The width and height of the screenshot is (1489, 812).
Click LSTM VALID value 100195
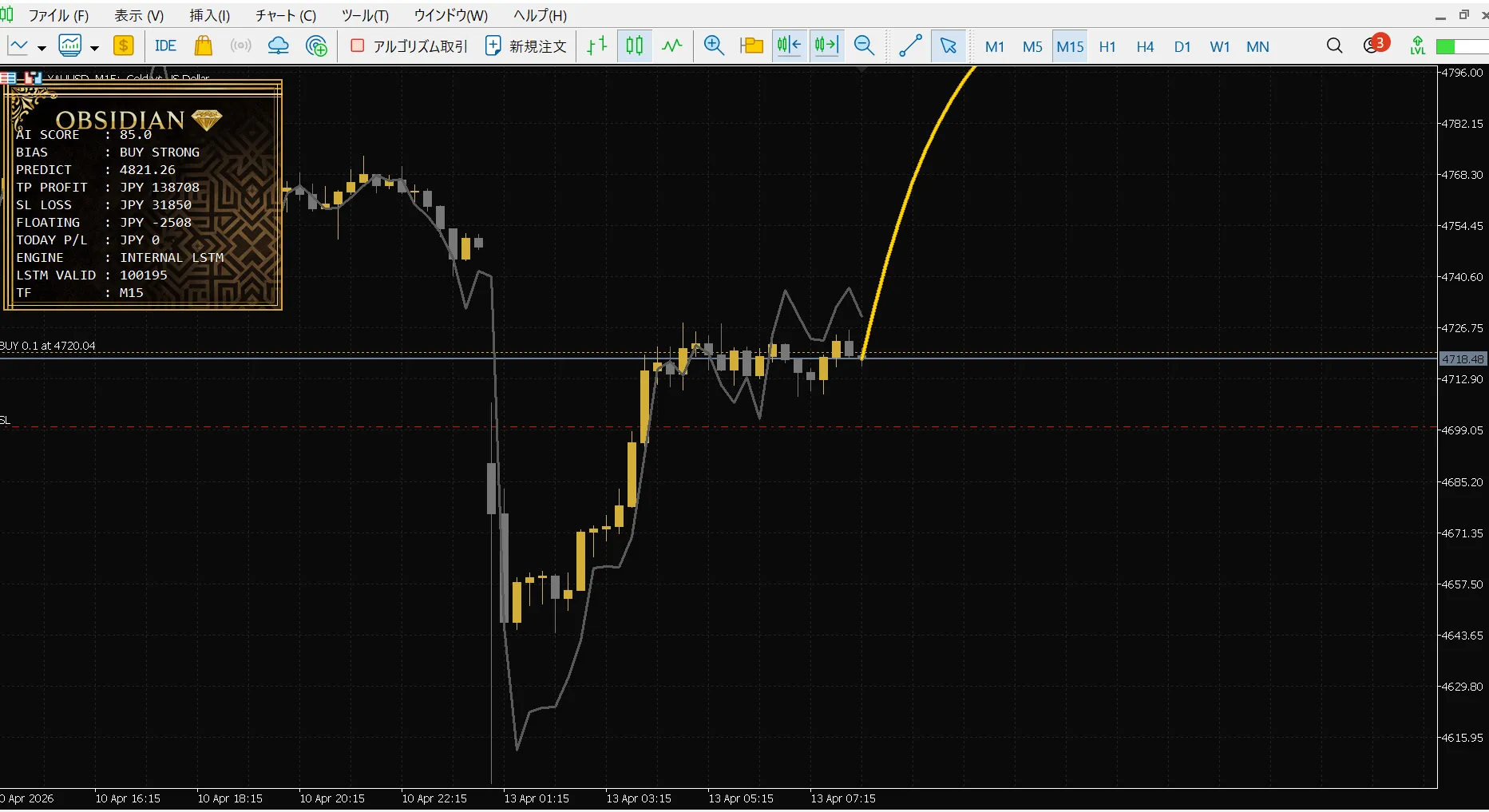click(x=144, y=275)
